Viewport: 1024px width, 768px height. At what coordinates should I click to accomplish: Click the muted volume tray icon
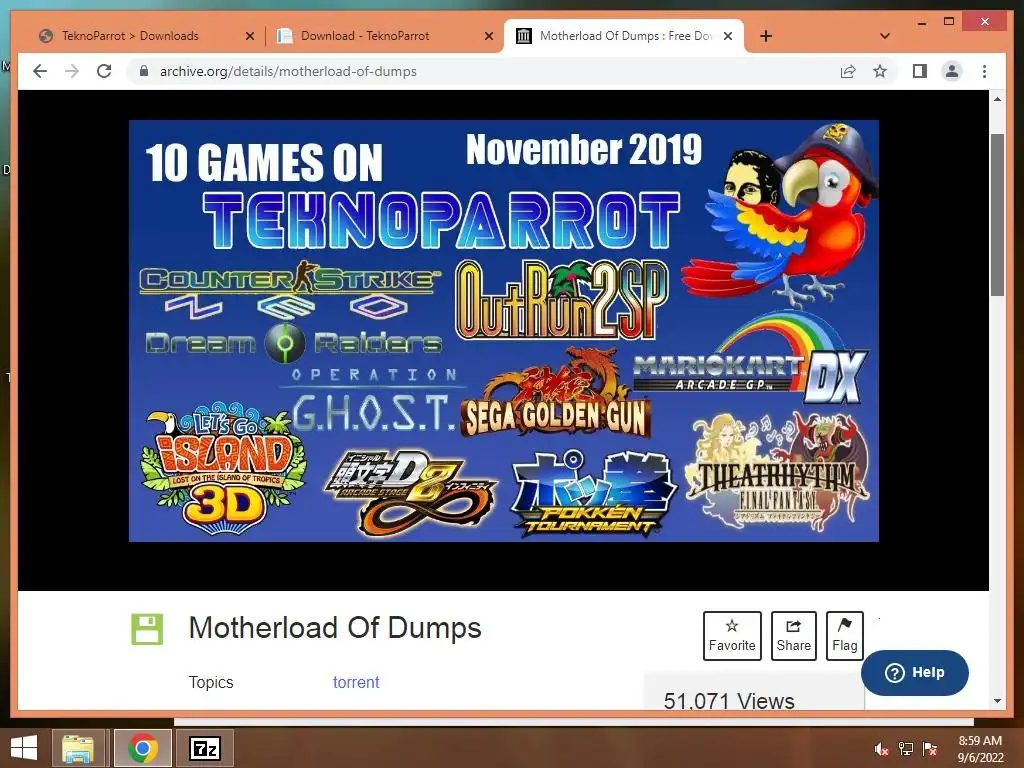tap(881, 749)
